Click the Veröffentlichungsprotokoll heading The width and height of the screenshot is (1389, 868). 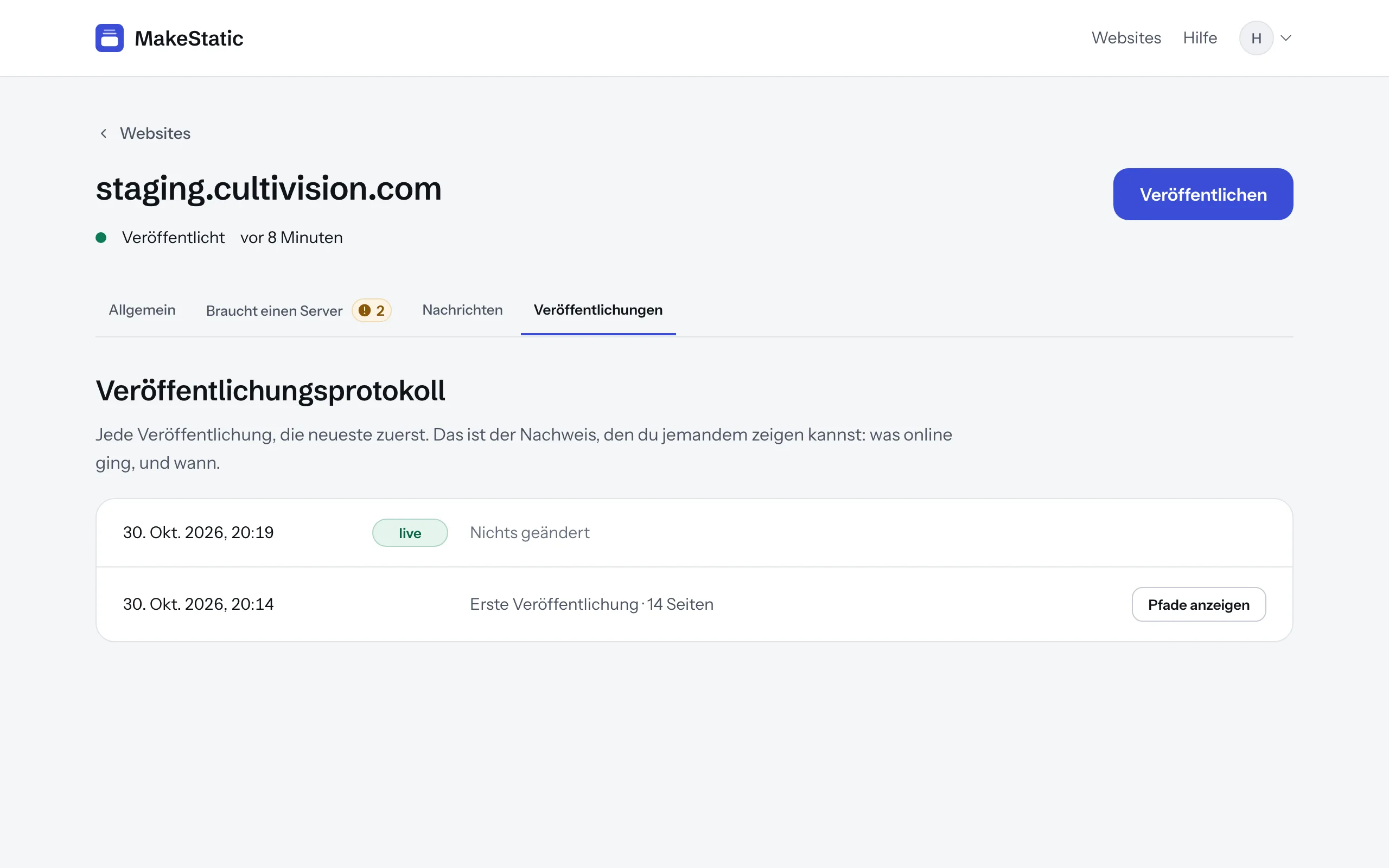(270, 391)
